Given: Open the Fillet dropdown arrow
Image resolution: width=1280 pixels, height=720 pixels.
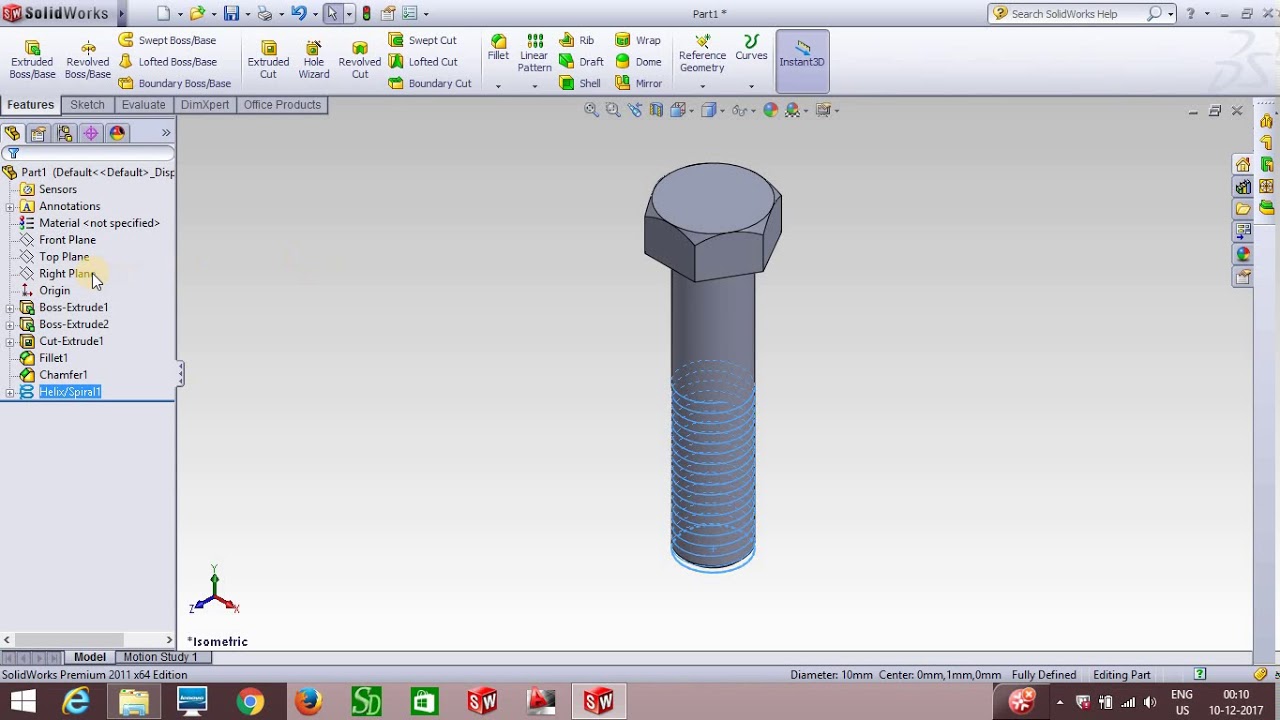Looking at the screenshot, I should [498, 86].
